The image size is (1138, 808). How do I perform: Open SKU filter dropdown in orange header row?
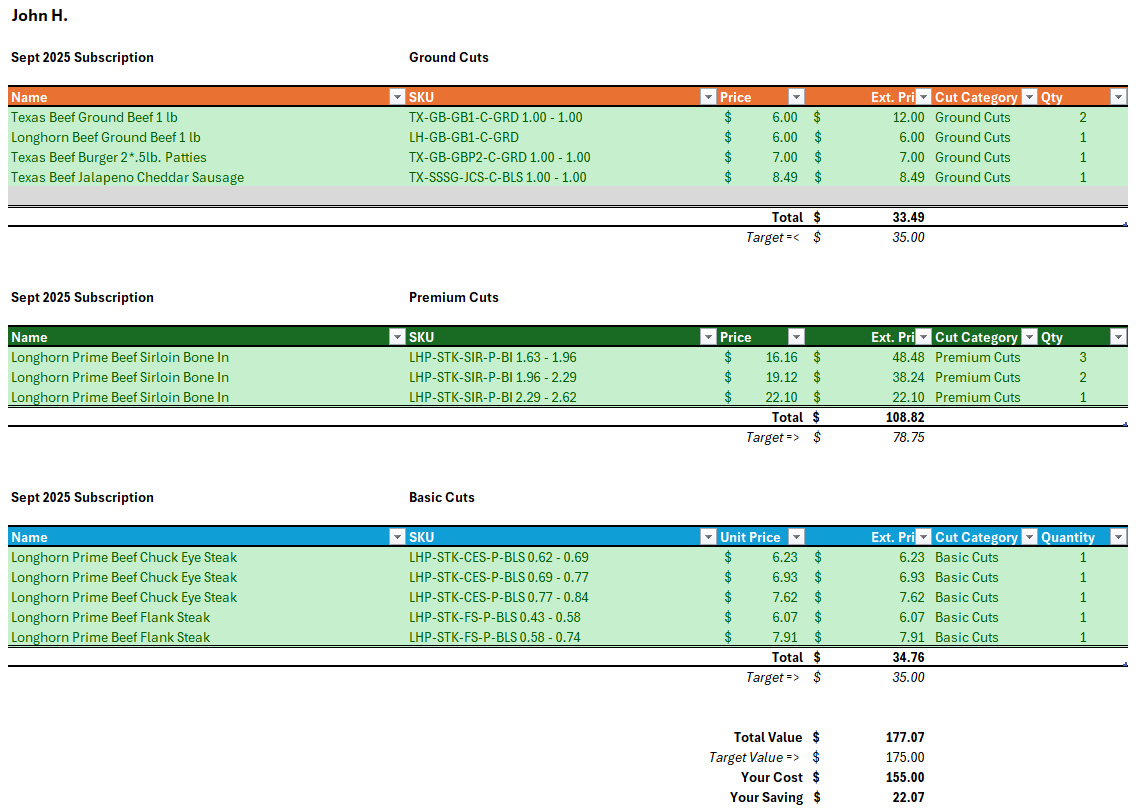707,97
